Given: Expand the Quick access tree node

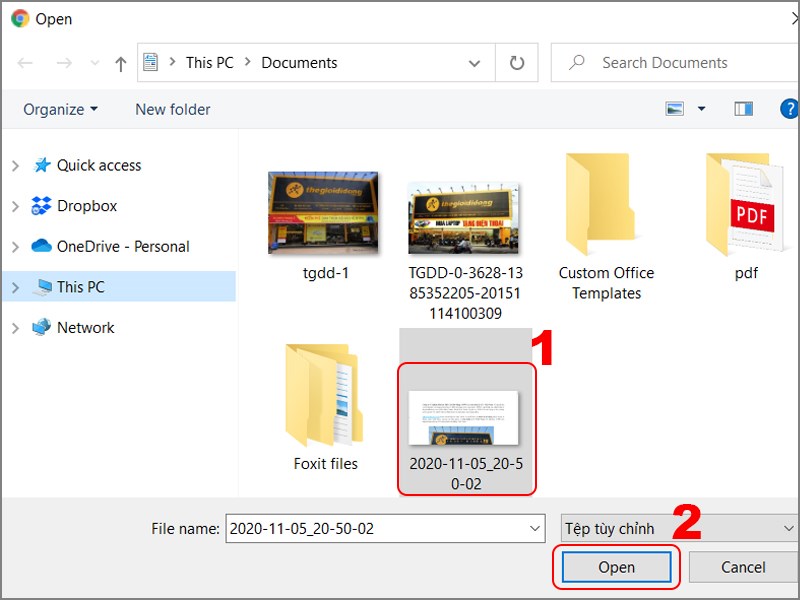Looking at the screenshot, I should pyautogui.click(x=15, y=166).
